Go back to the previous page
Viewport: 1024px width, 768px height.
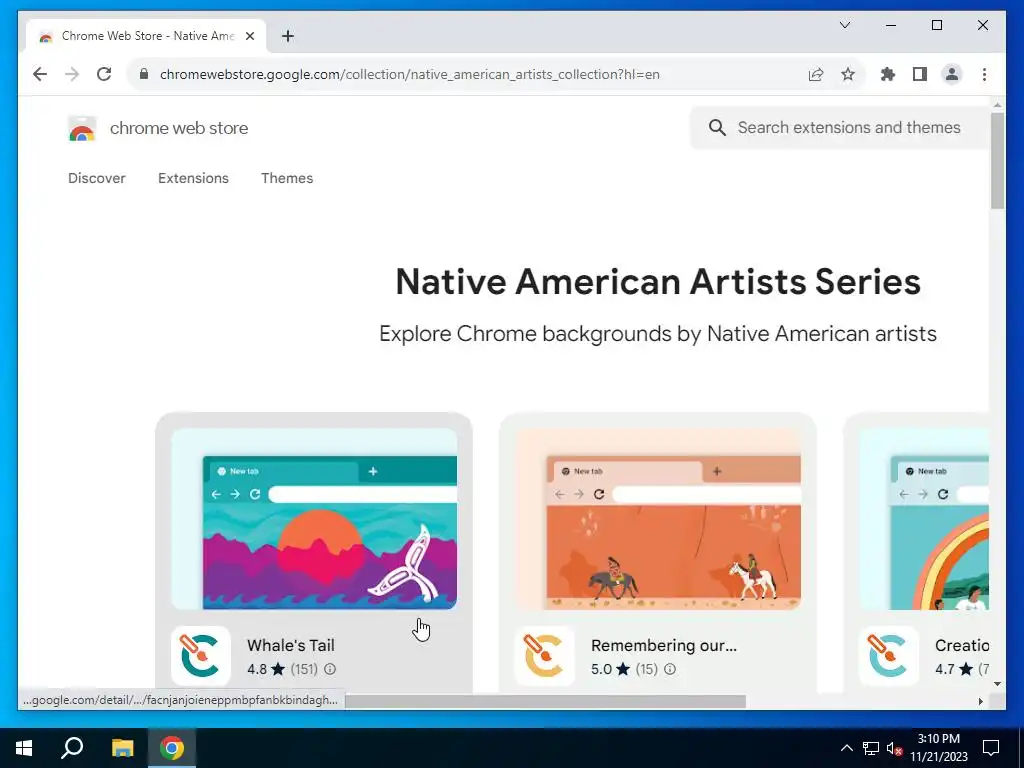(40, 74)
